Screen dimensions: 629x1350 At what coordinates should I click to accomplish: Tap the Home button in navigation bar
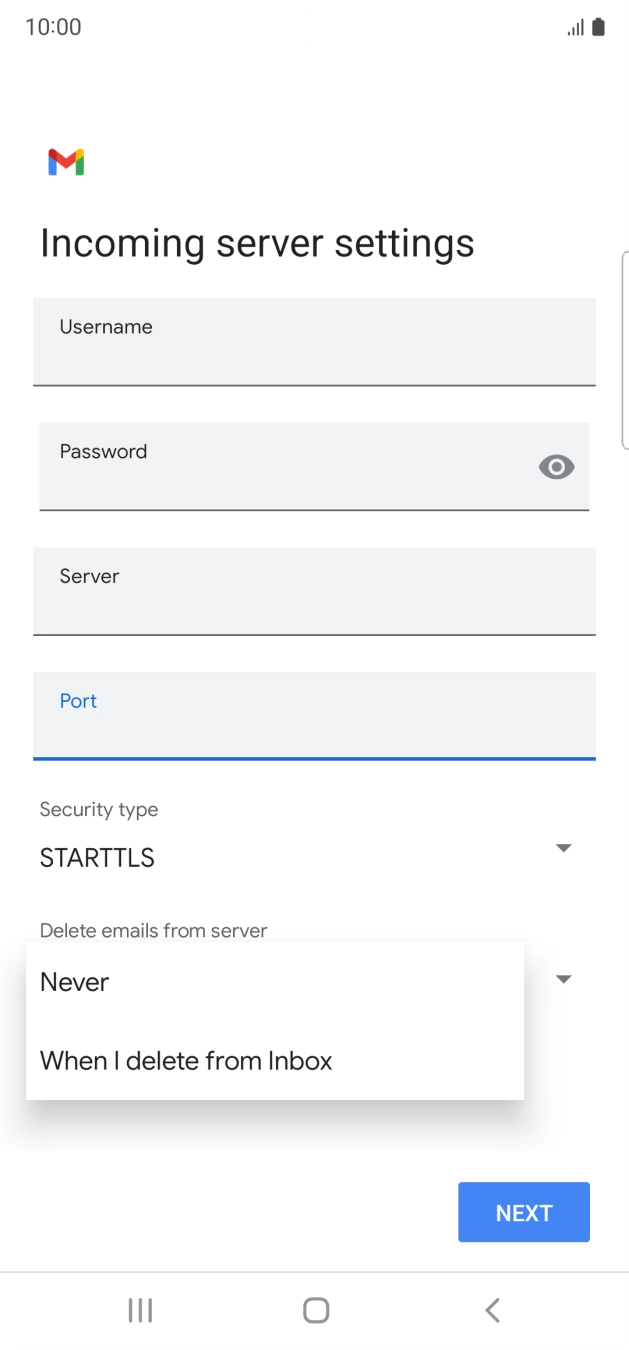point(314,1309)
